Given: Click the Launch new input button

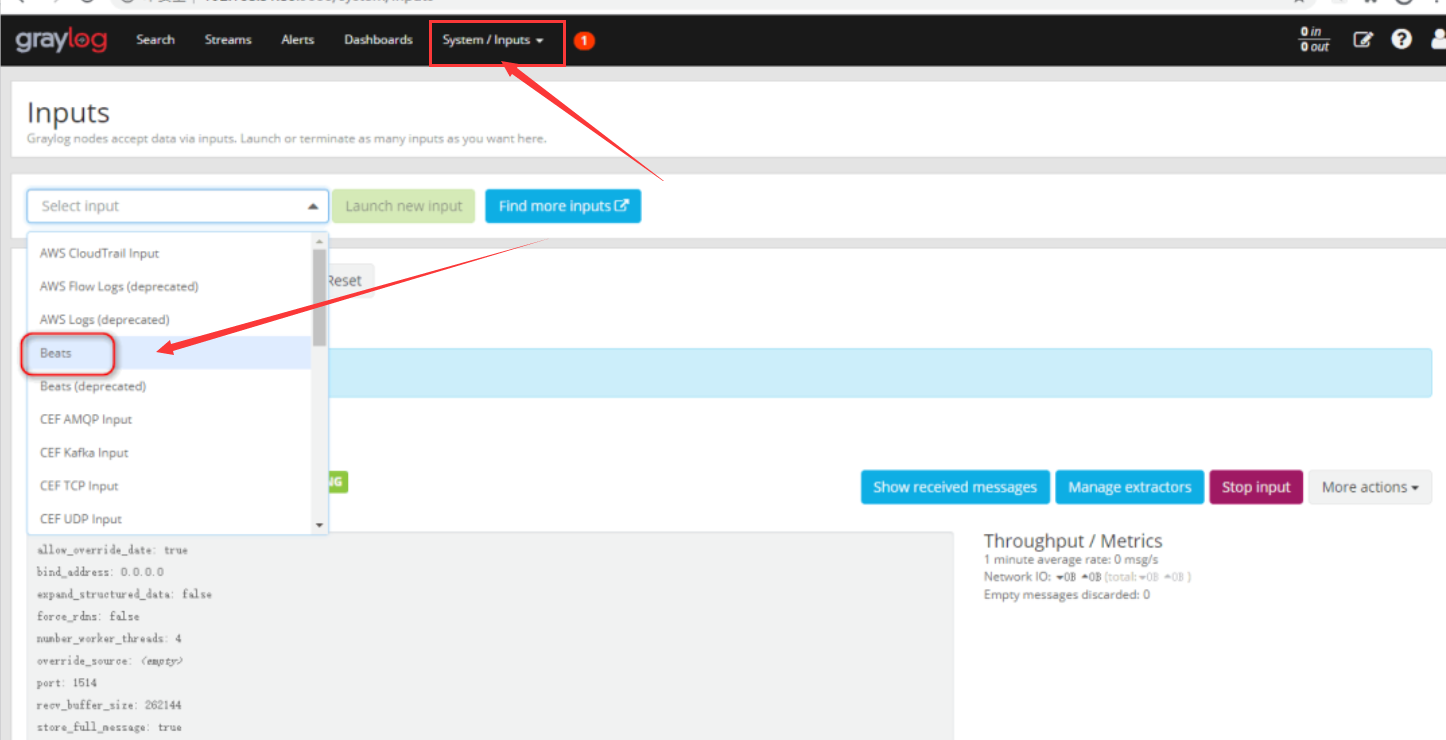Looking at the screenshot, I should point(404,206).
